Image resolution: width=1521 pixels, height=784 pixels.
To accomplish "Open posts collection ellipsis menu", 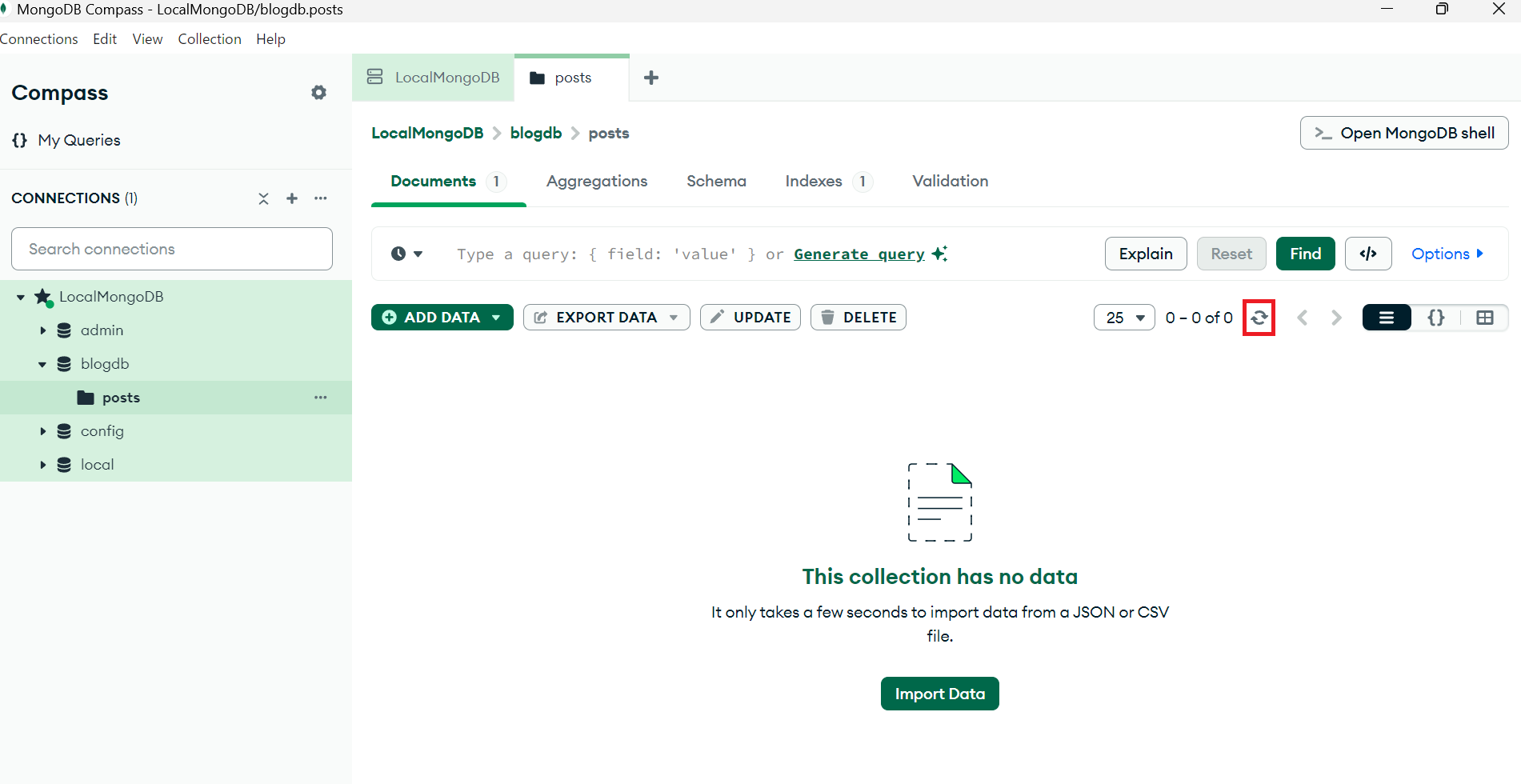I will pyautogui.click(x=321, y=398).
